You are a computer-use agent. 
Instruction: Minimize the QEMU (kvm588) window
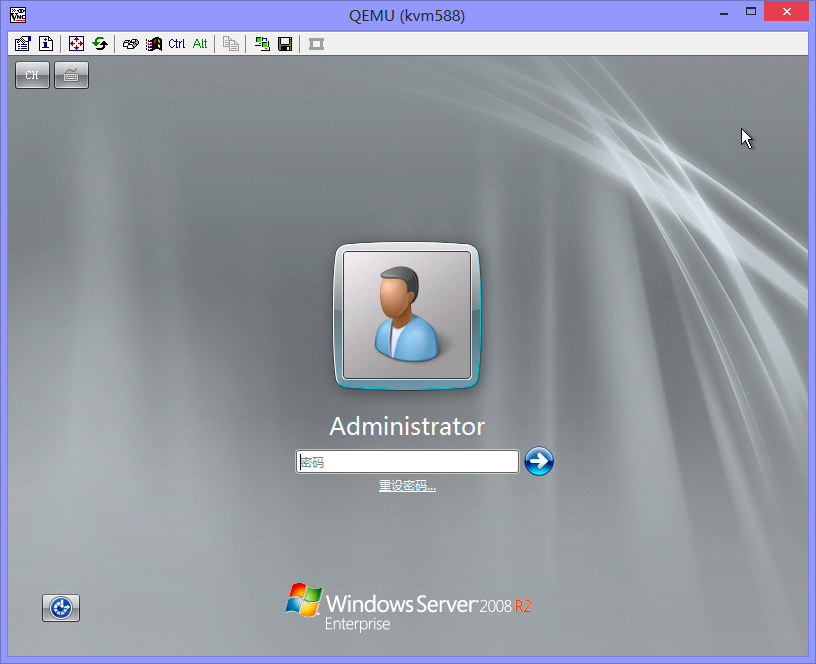[x=724, y=12]
